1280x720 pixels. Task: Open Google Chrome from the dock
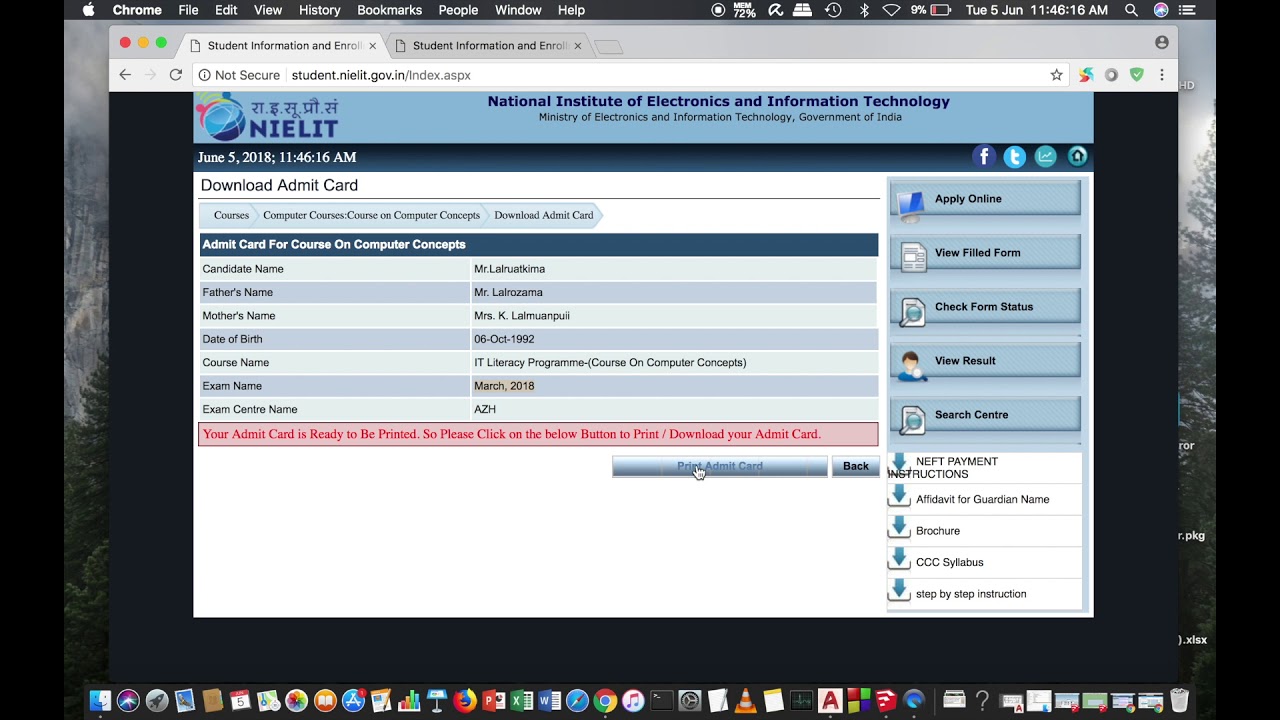pos(605,701)
